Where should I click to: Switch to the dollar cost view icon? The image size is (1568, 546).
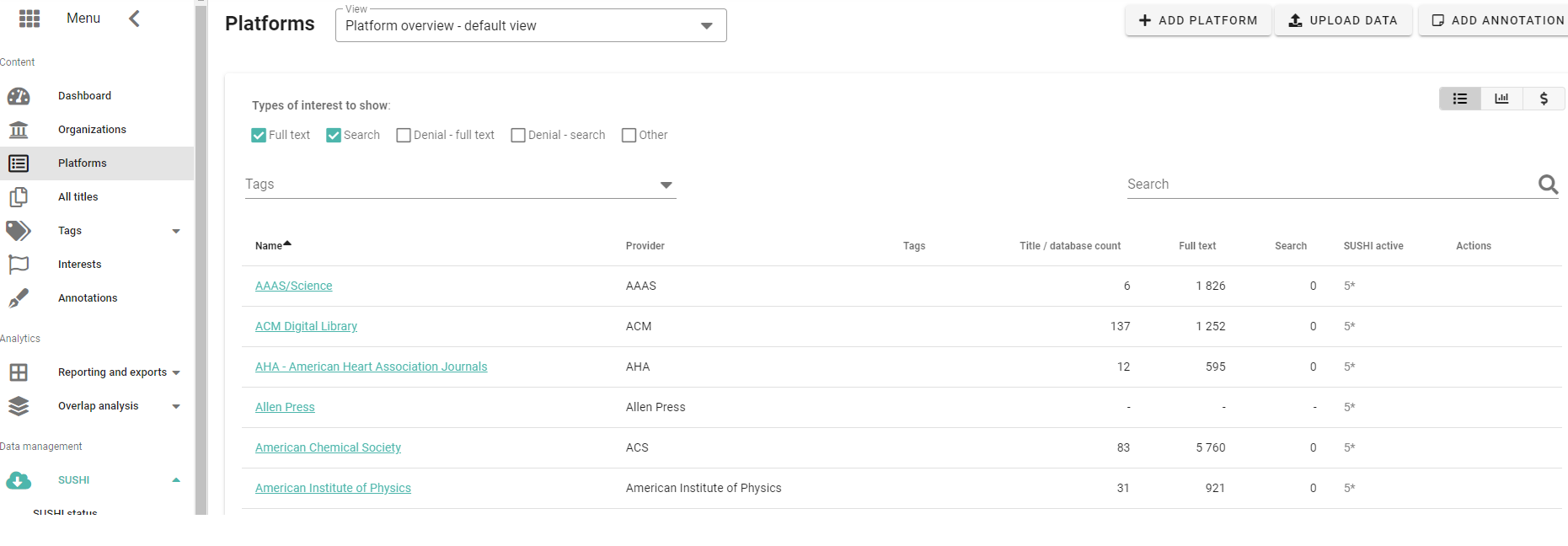click(1544, 99)
